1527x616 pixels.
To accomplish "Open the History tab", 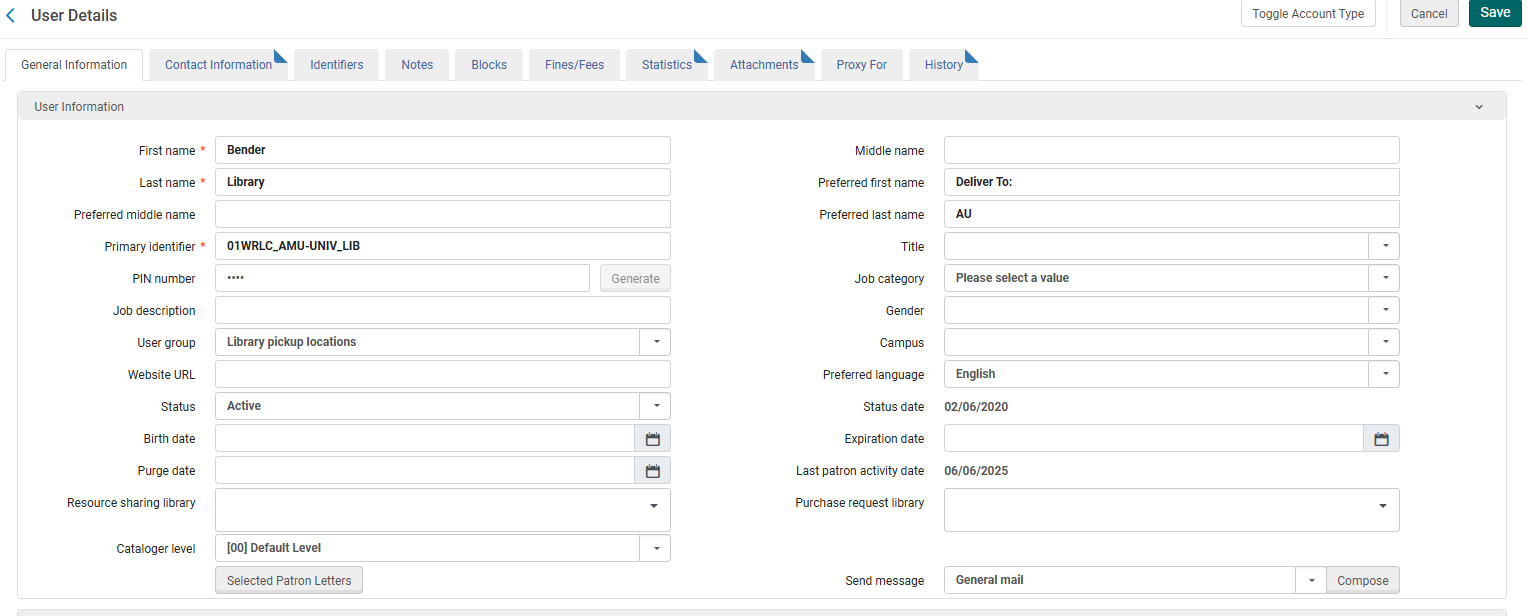I will click(943, 65).
